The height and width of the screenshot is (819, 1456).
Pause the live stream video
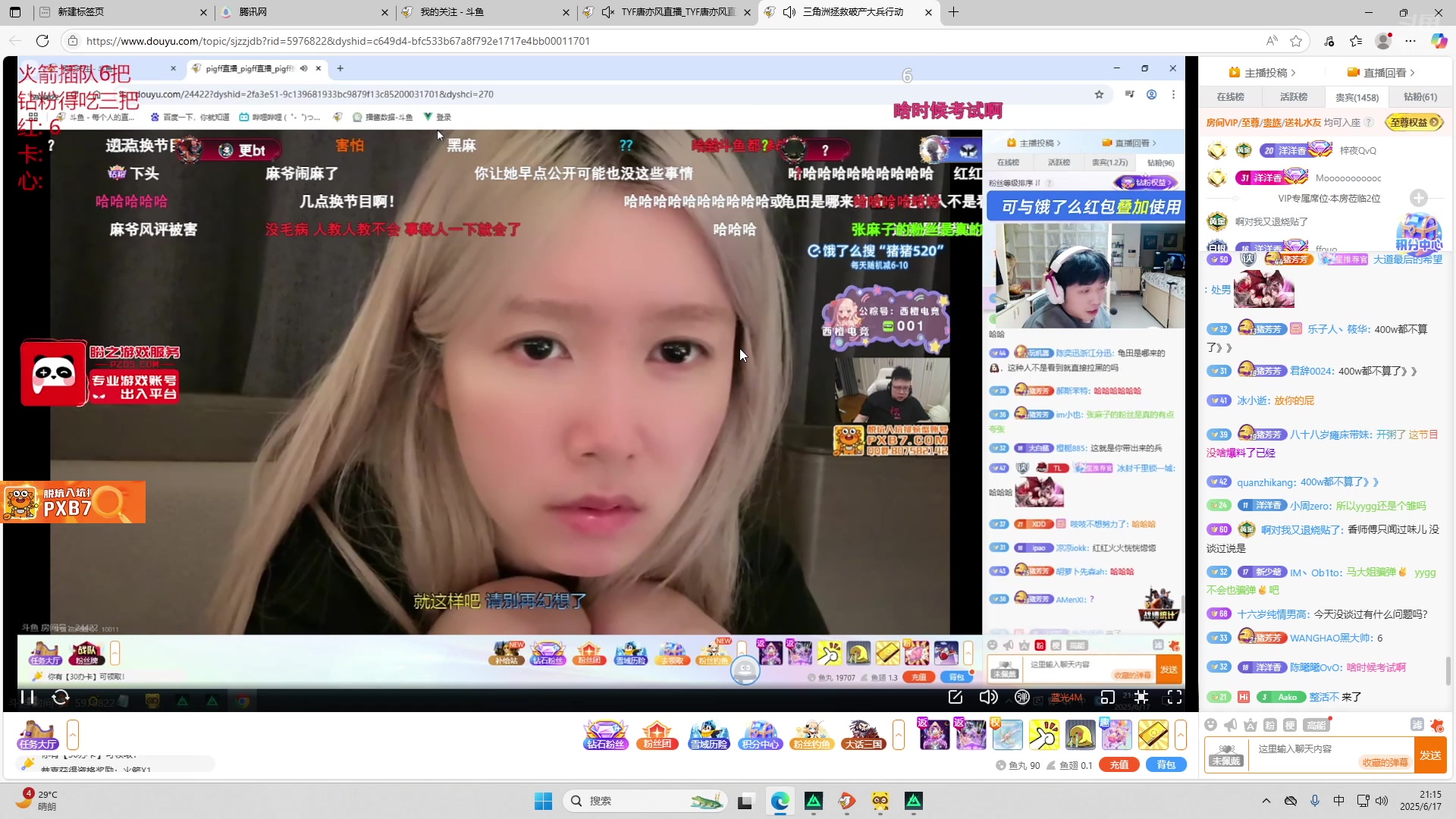[28, 698]
